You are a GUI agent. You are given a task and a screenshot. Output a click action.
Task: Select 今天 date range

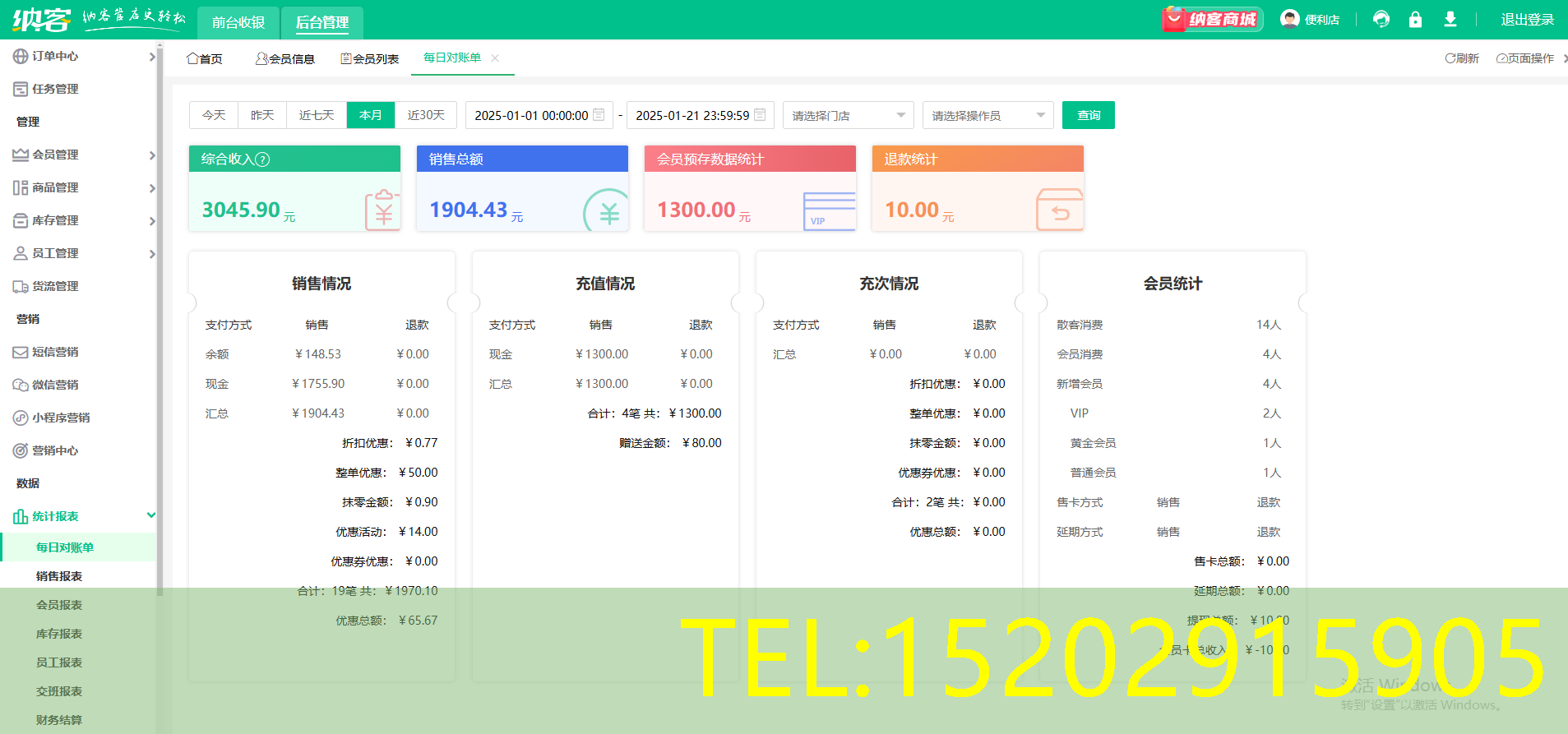[214, 115]
